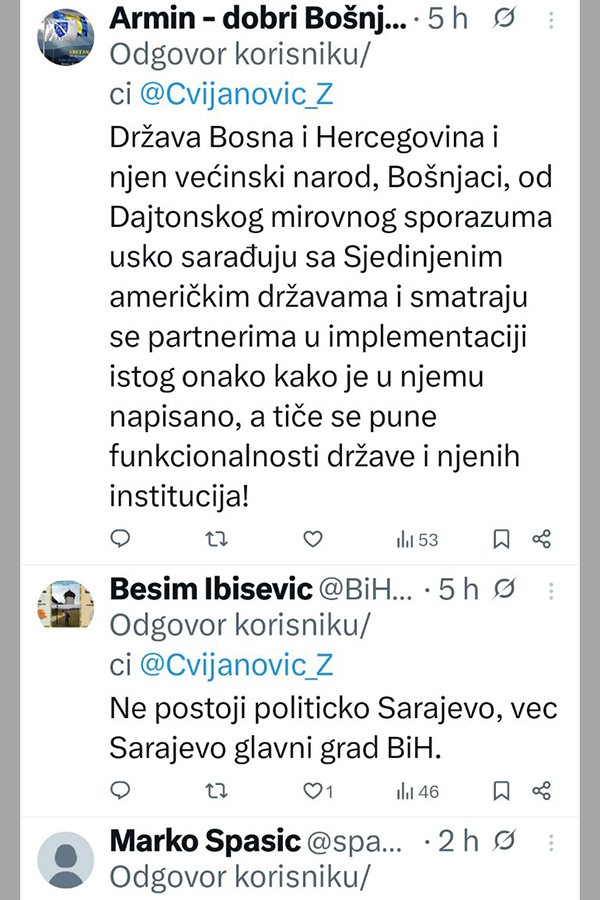The width and height of the screenshot is (600, 900).
Task: Open @Cvijanovic_Z mention in Armin's reply
Action: coord(236,94)
